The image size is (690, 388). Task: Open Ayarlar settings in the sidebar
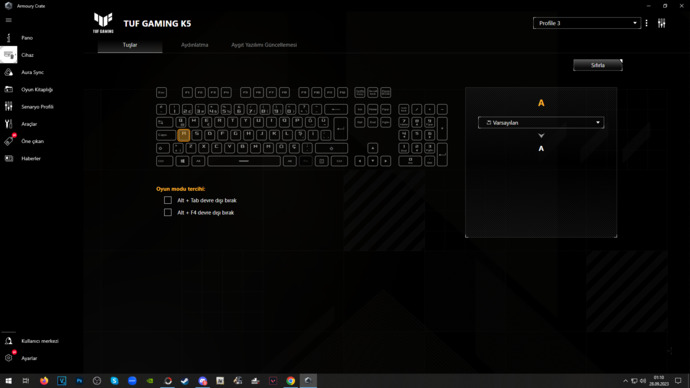(29, 358)
